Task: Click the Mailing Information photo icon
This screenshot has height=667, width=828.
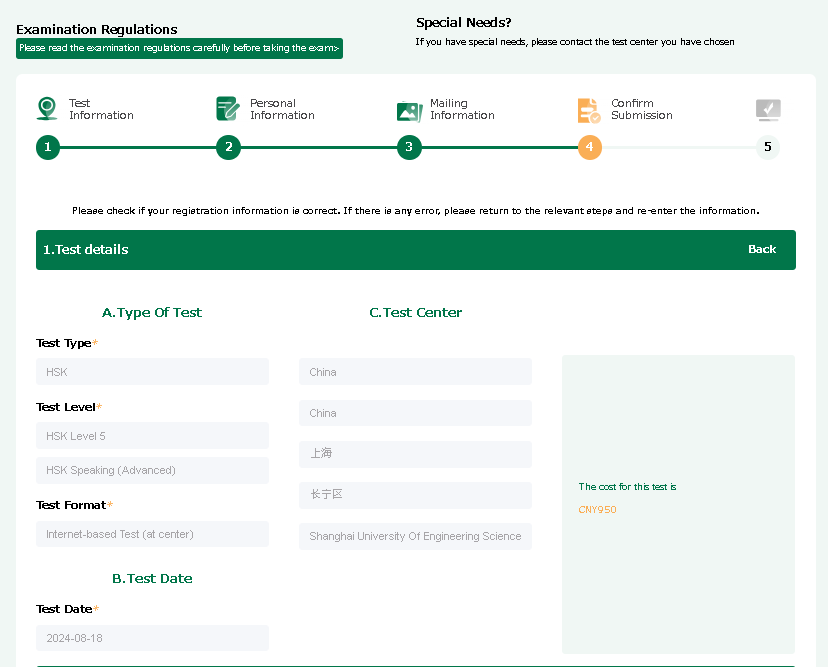Action: tap(409, 111)
